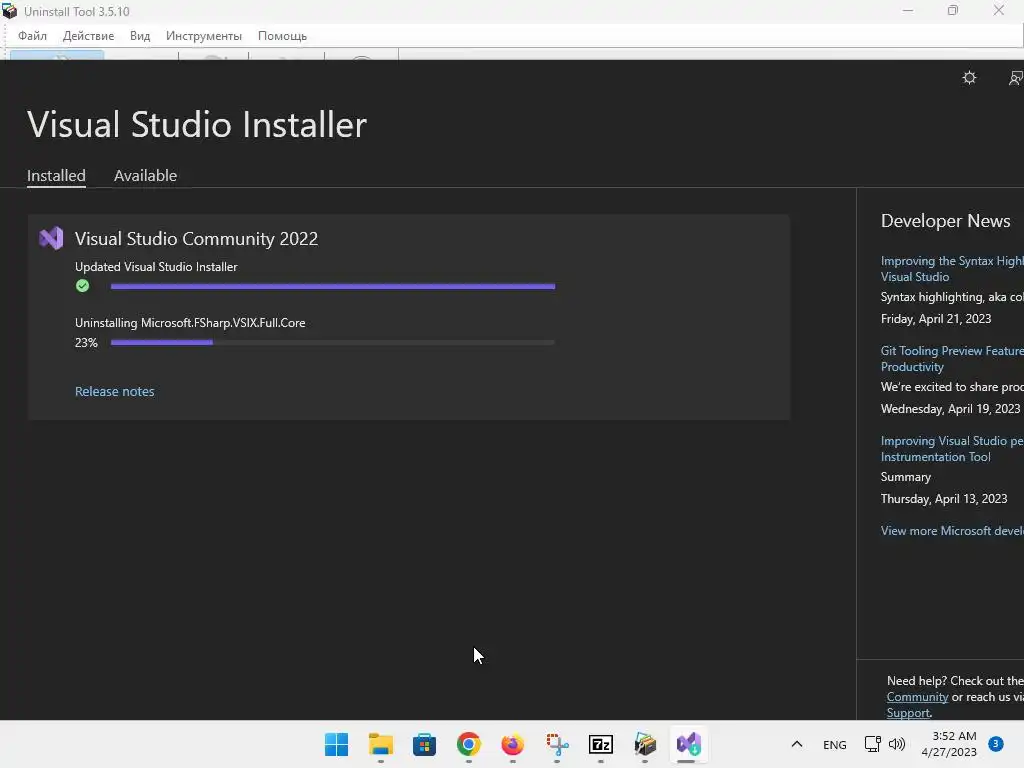Open the Действие menu
The image size is (1024, 768).
pos(88,36)
